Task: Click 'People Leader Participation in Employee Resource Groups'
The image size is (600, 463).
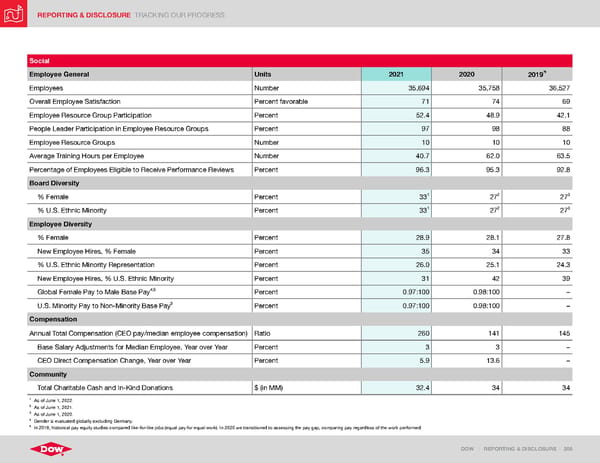Action: pos(119,129)
